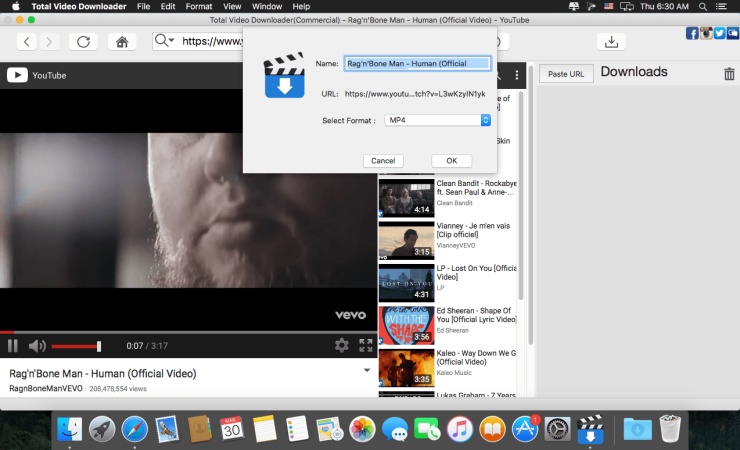This screenshot has height=450, width=740.
Task: Click the video progress bar
Action: click(189, 332)
